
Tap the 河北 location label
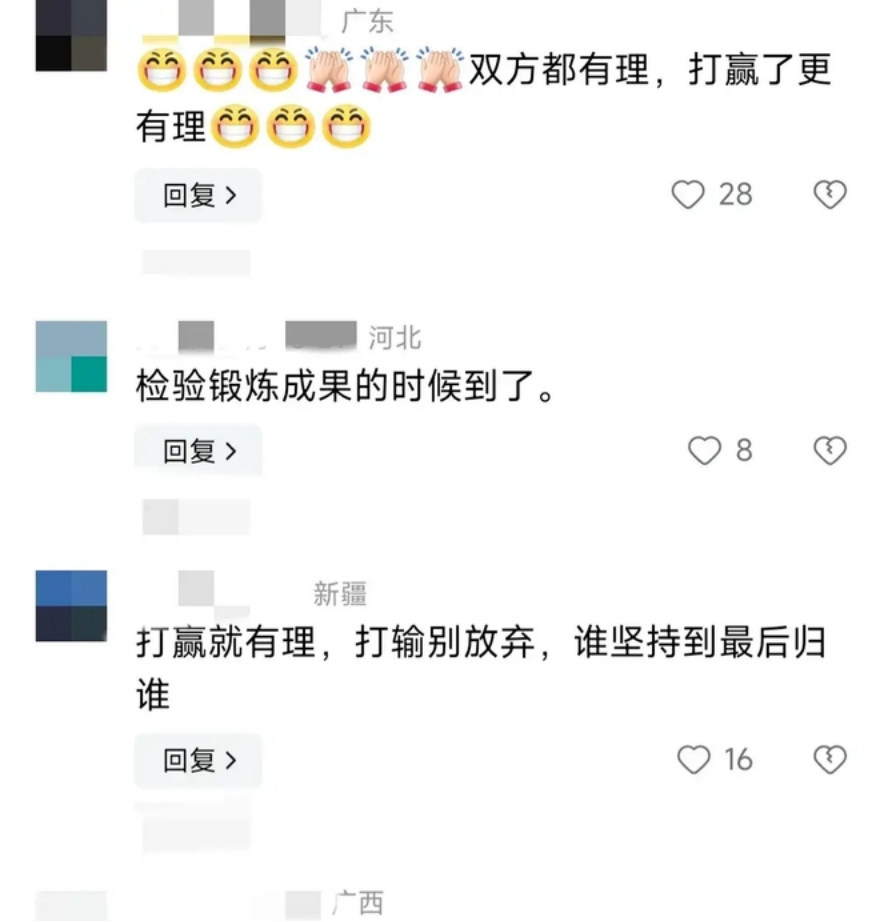click(x=394, y=338)
